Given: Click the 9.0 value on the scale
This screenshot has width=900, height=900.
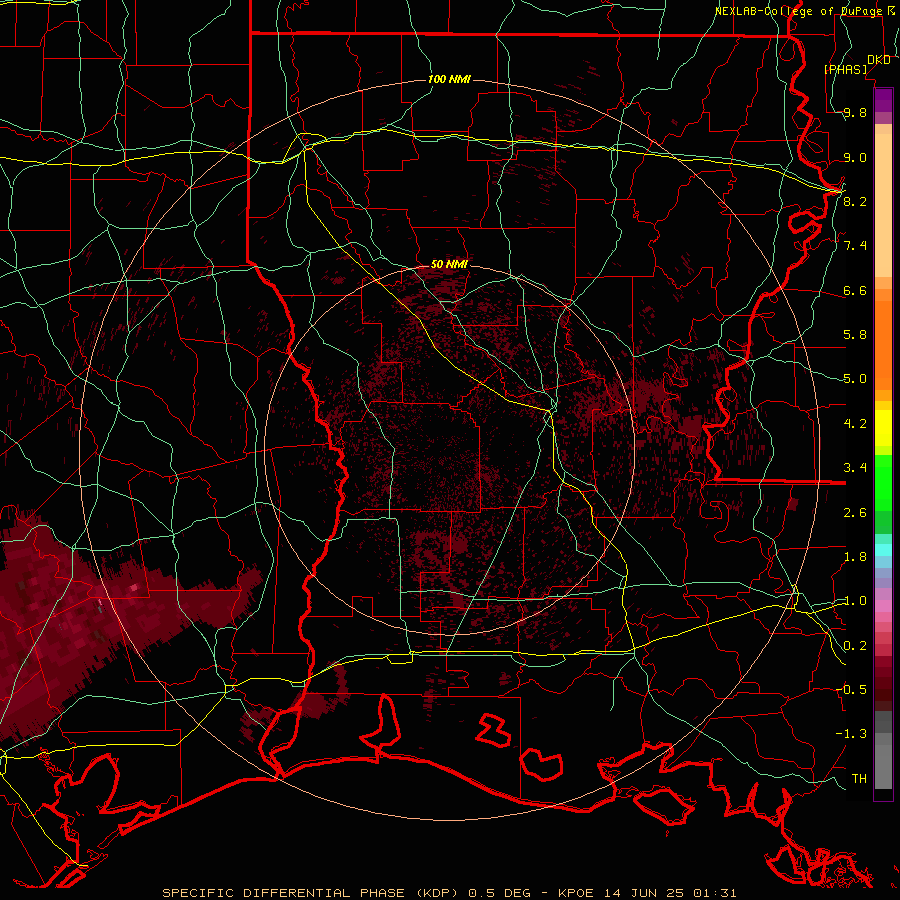Looking at the screenshot, I should pyautogui.click(x=855, y=157).
